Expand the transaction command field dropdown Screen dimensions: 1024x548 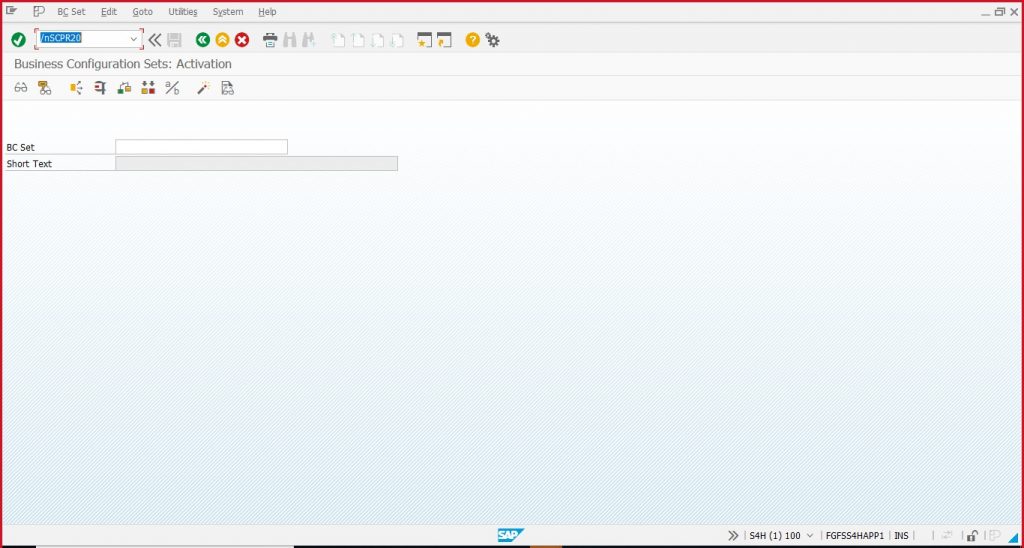134,39
